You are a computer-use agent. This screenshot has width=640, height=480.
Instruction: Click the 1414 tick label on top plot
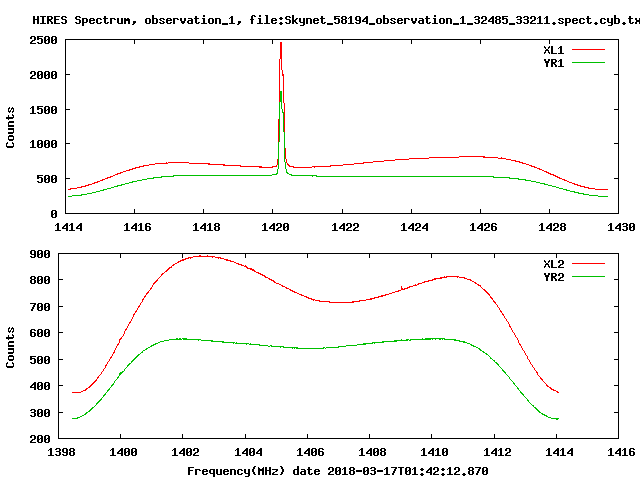pos(68,227)
